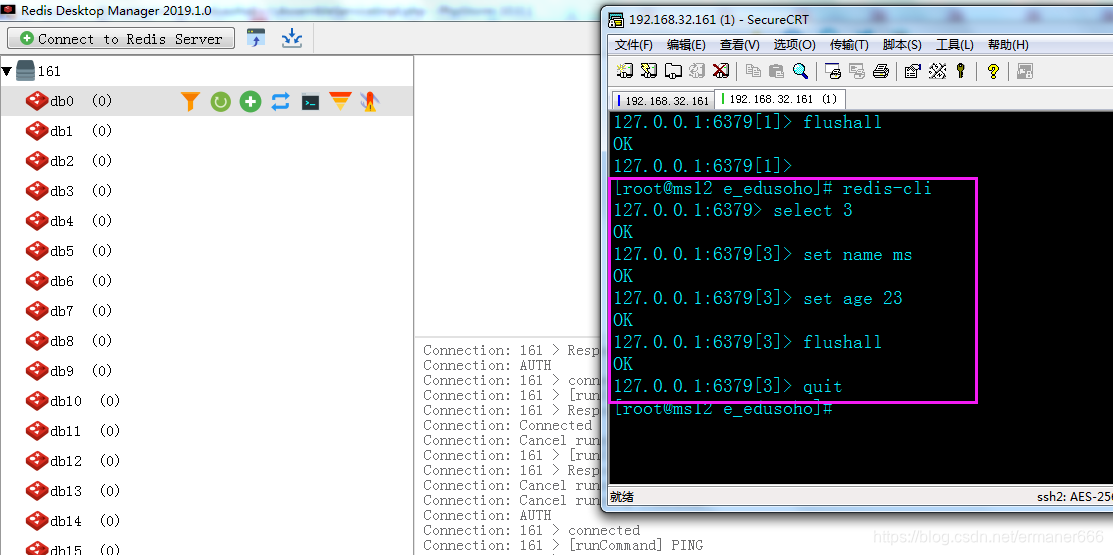
Task: Select db2 in the database tree
Action: coord(62,161)
